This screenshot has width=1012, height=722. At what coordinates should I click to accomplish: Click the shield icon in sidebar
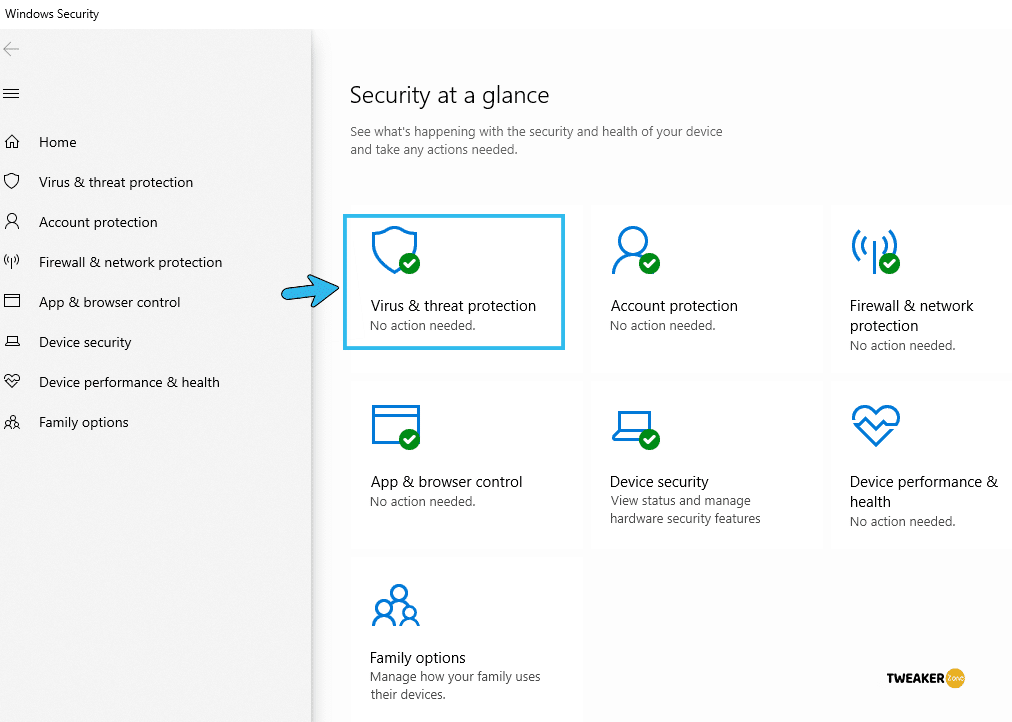click(12, 181)
